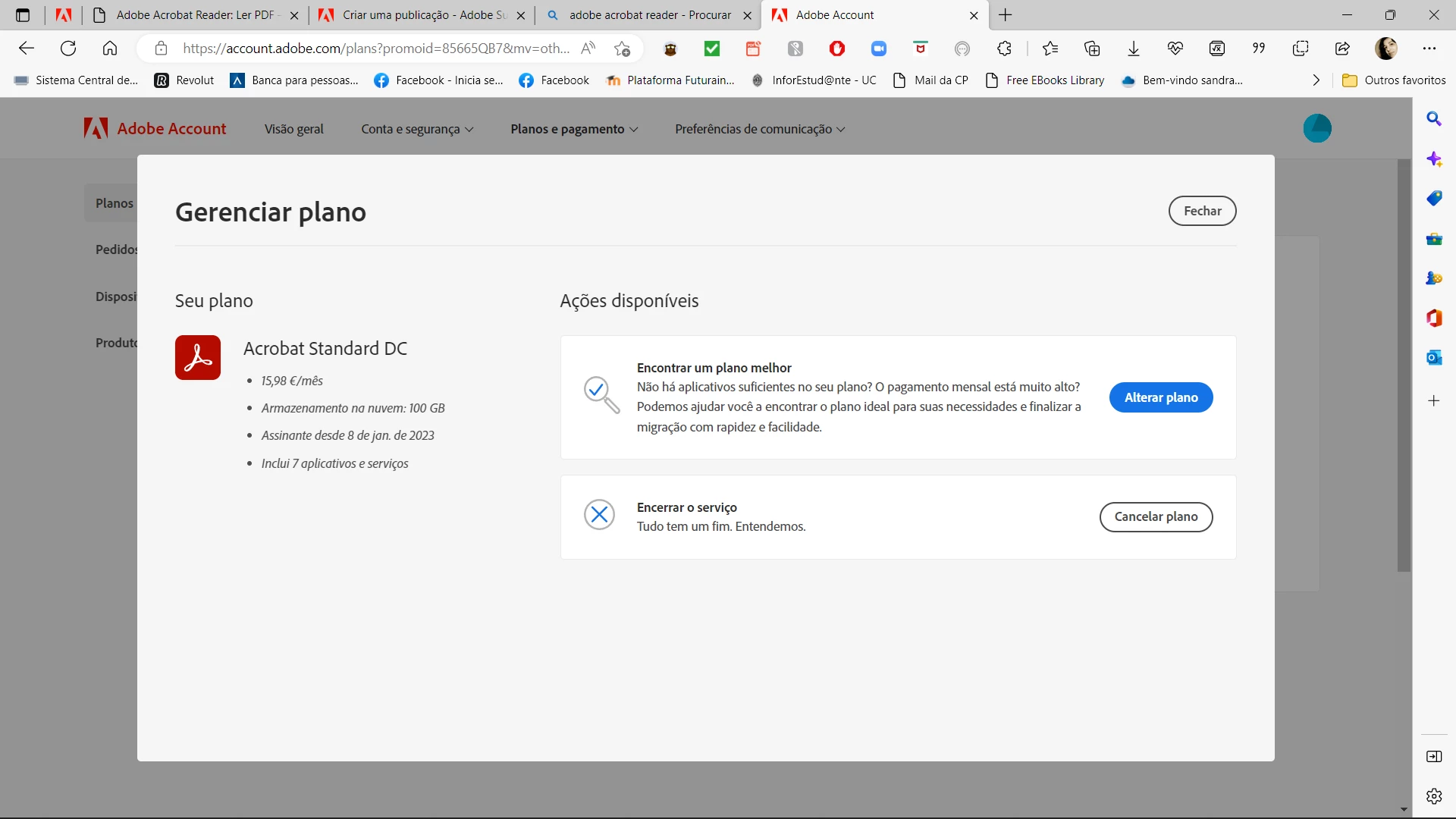This screenshot has height=819, width=1456.
Task: Expand Conta e segurança dropdown
Action: click(417, 129)
